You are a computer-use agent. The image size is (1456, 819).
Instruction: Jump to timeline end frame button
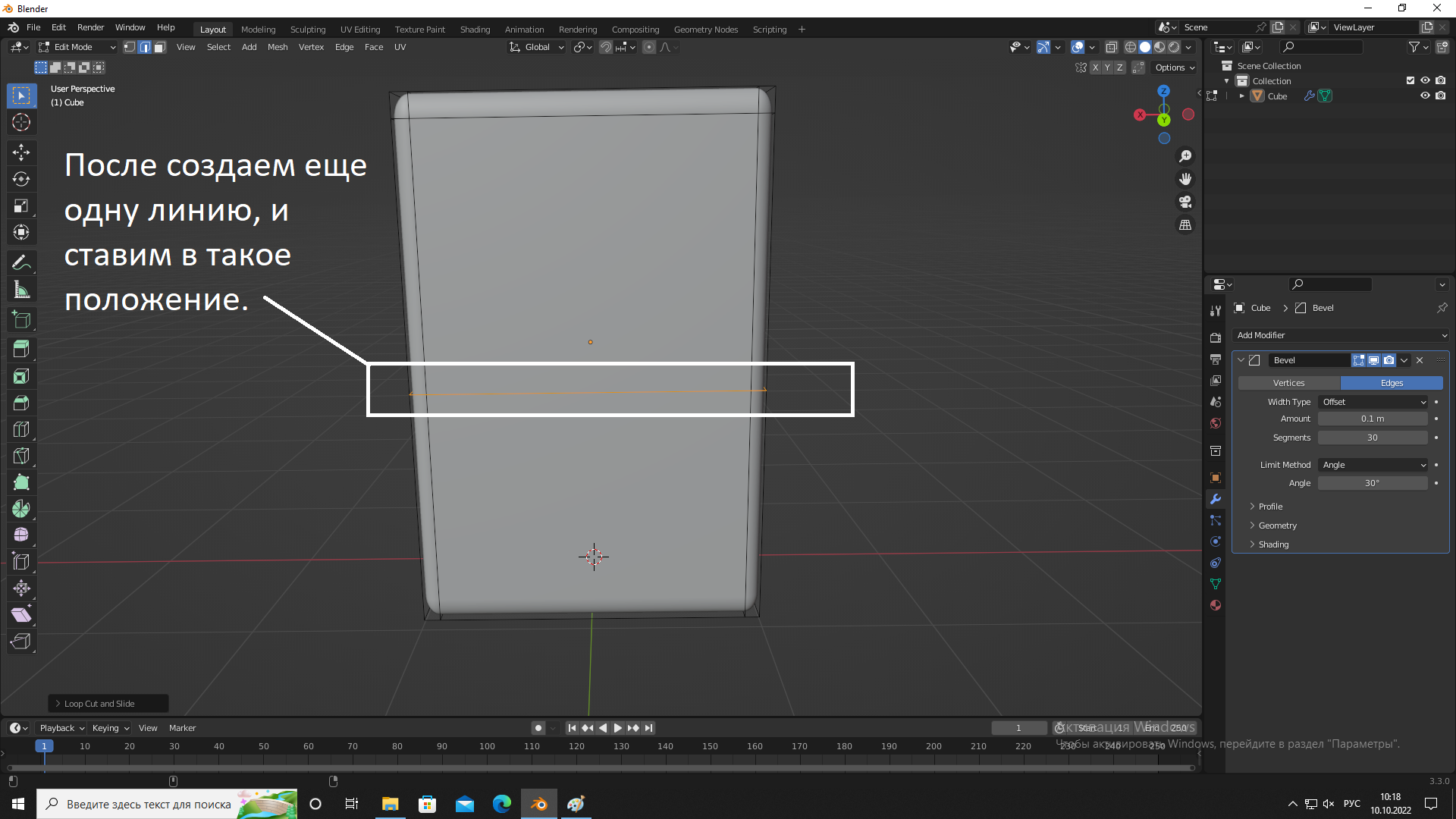coord(648,728)
